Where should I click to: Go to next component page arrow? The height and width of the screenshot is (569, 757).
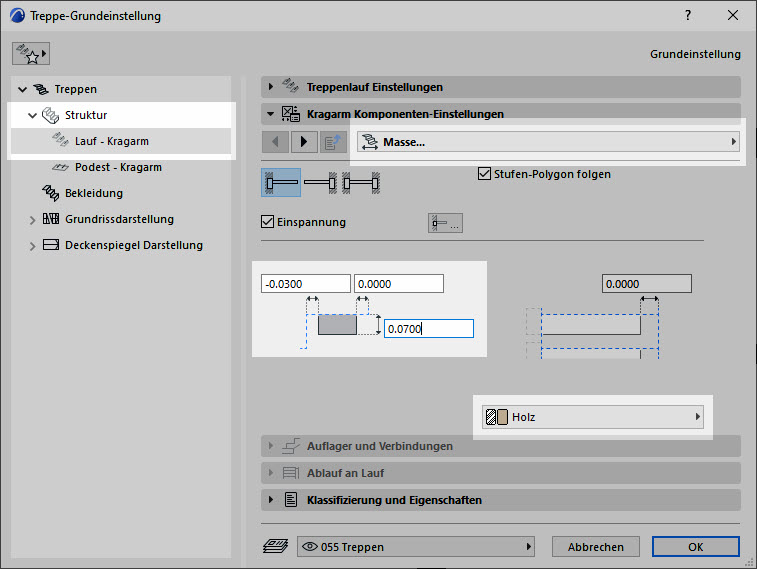click(x=304, y=142)
